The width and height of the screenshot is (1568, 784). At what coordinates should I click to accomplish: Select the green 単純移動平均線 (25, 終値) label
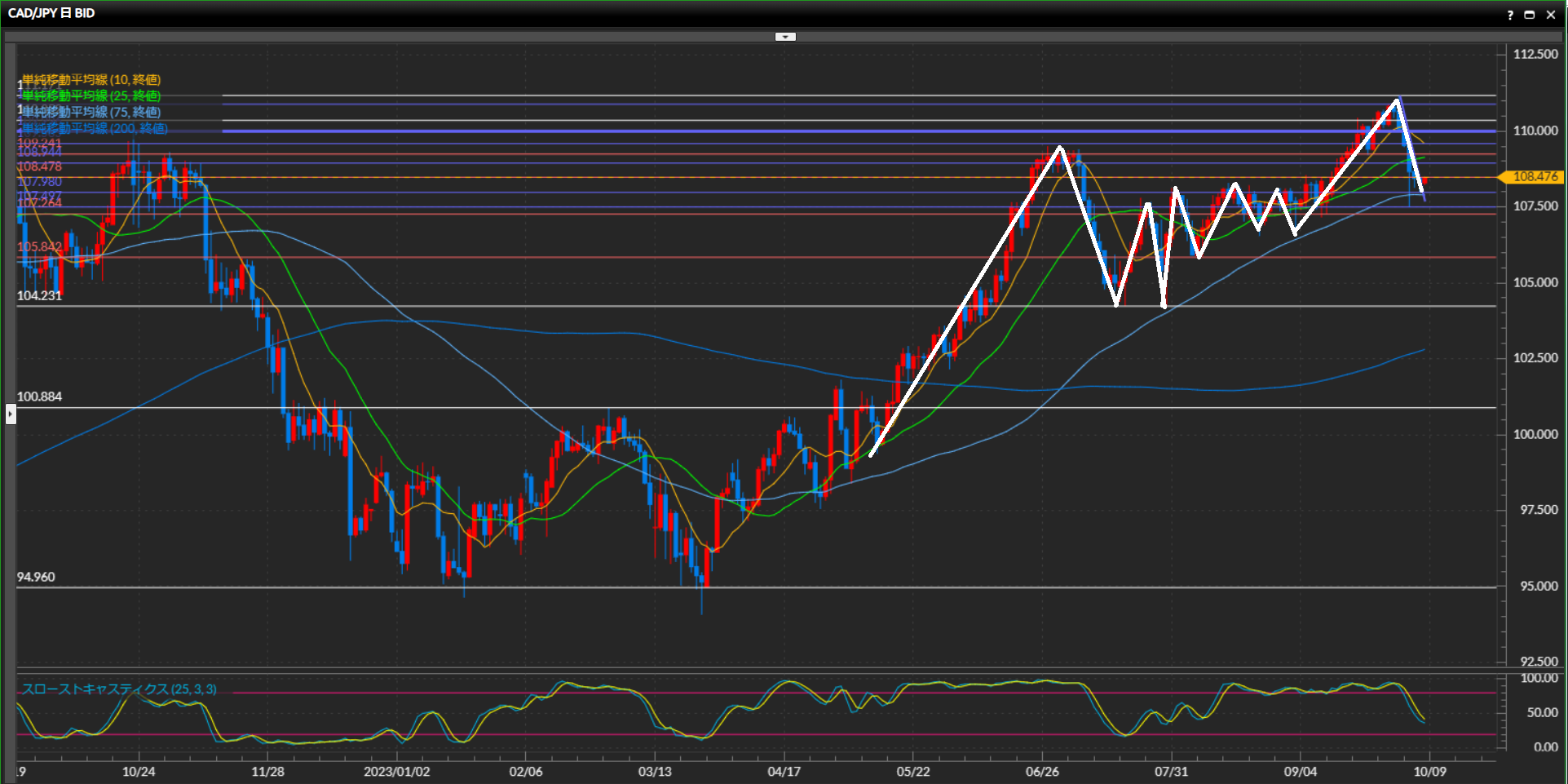point(91,95)
